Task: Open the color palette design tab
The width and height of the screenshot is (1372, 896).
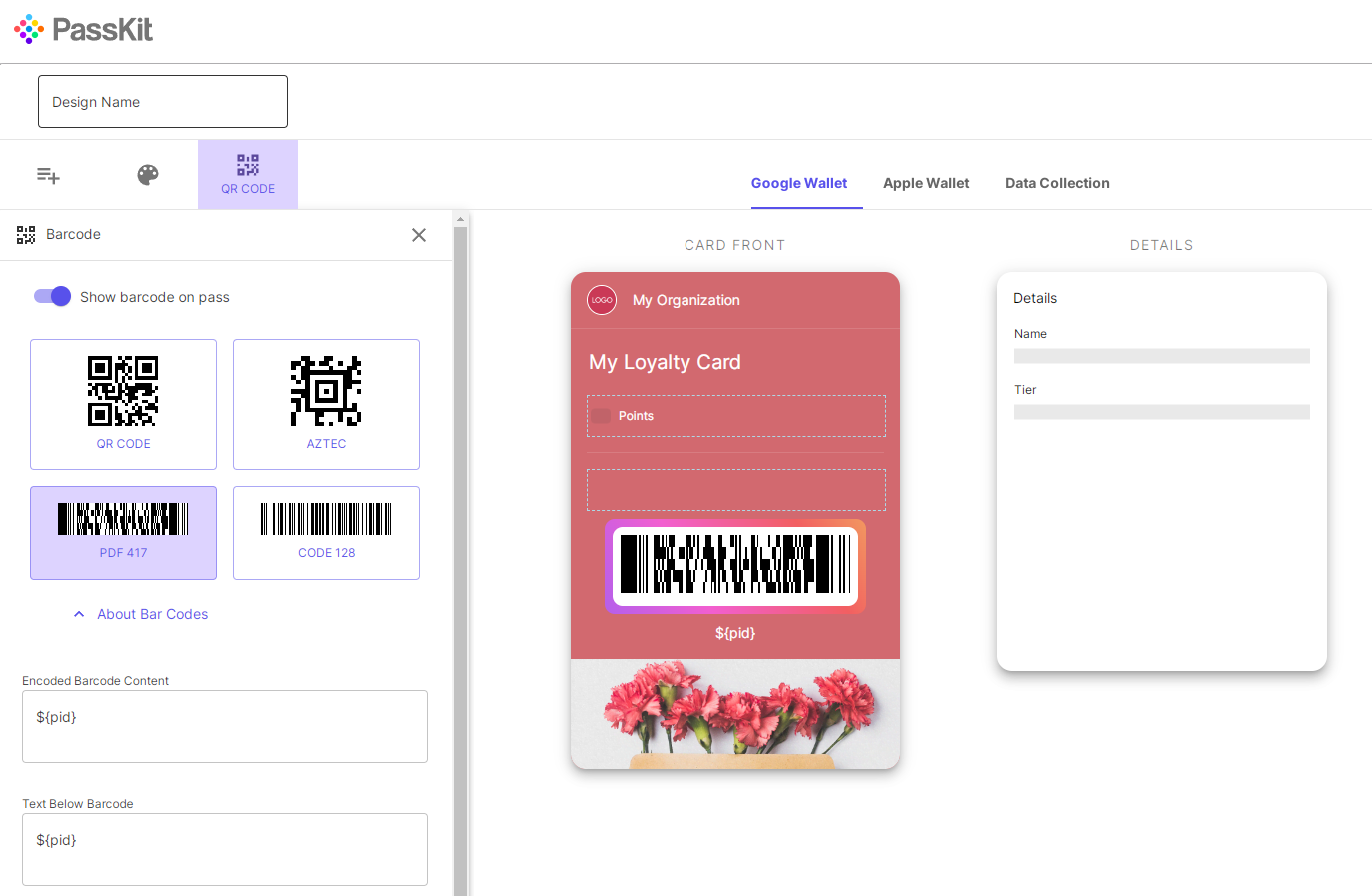Action: click(x=148, y=175)
